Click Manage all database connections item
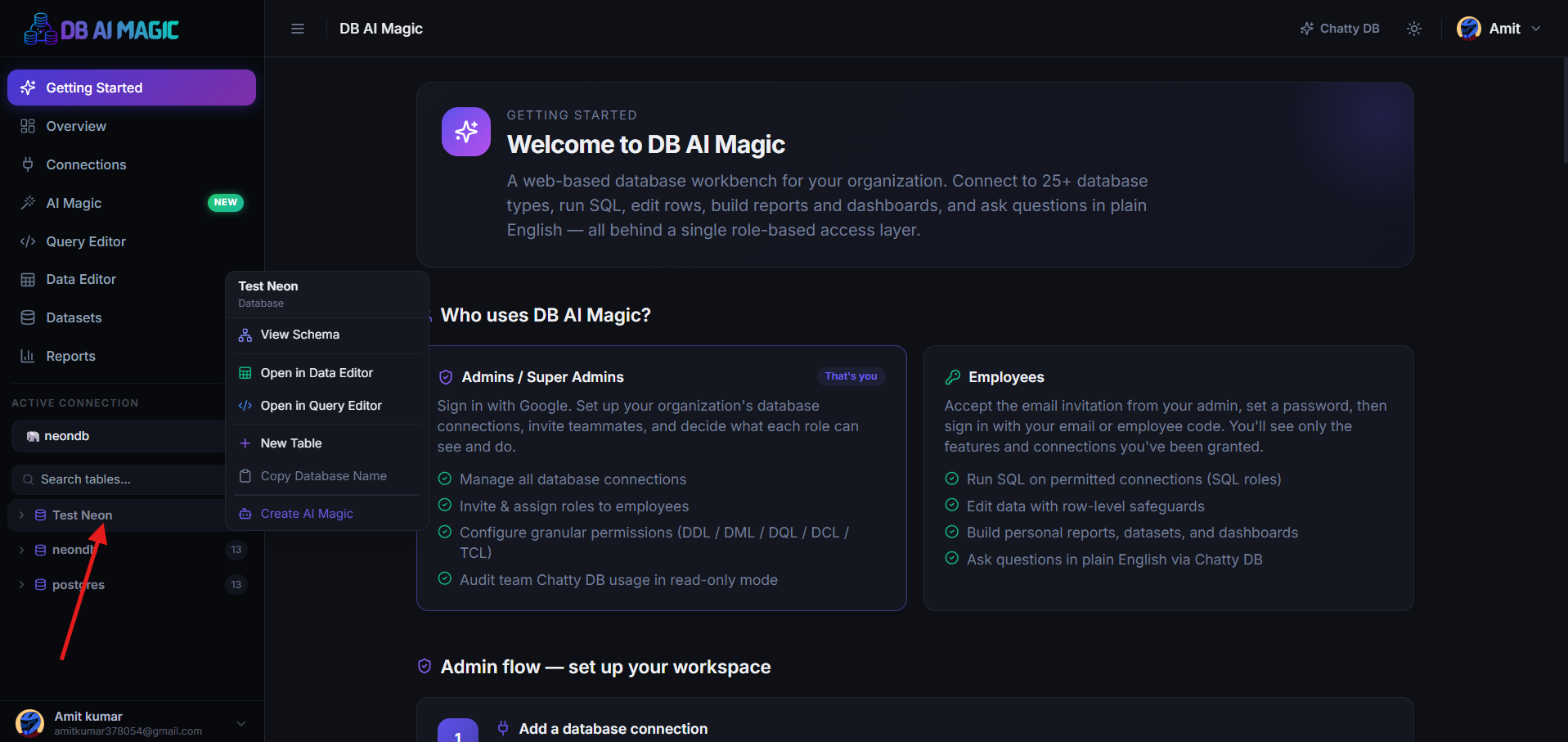Screen dimensions: 1568x742 pos(573,479)
